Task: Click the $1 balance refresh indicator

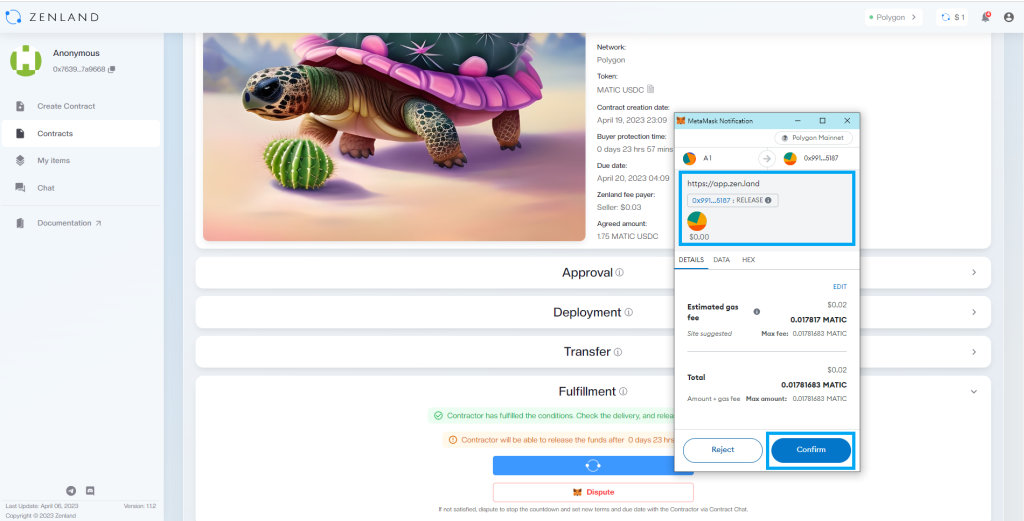Action: pyautogui.click(x=953, y=18)
